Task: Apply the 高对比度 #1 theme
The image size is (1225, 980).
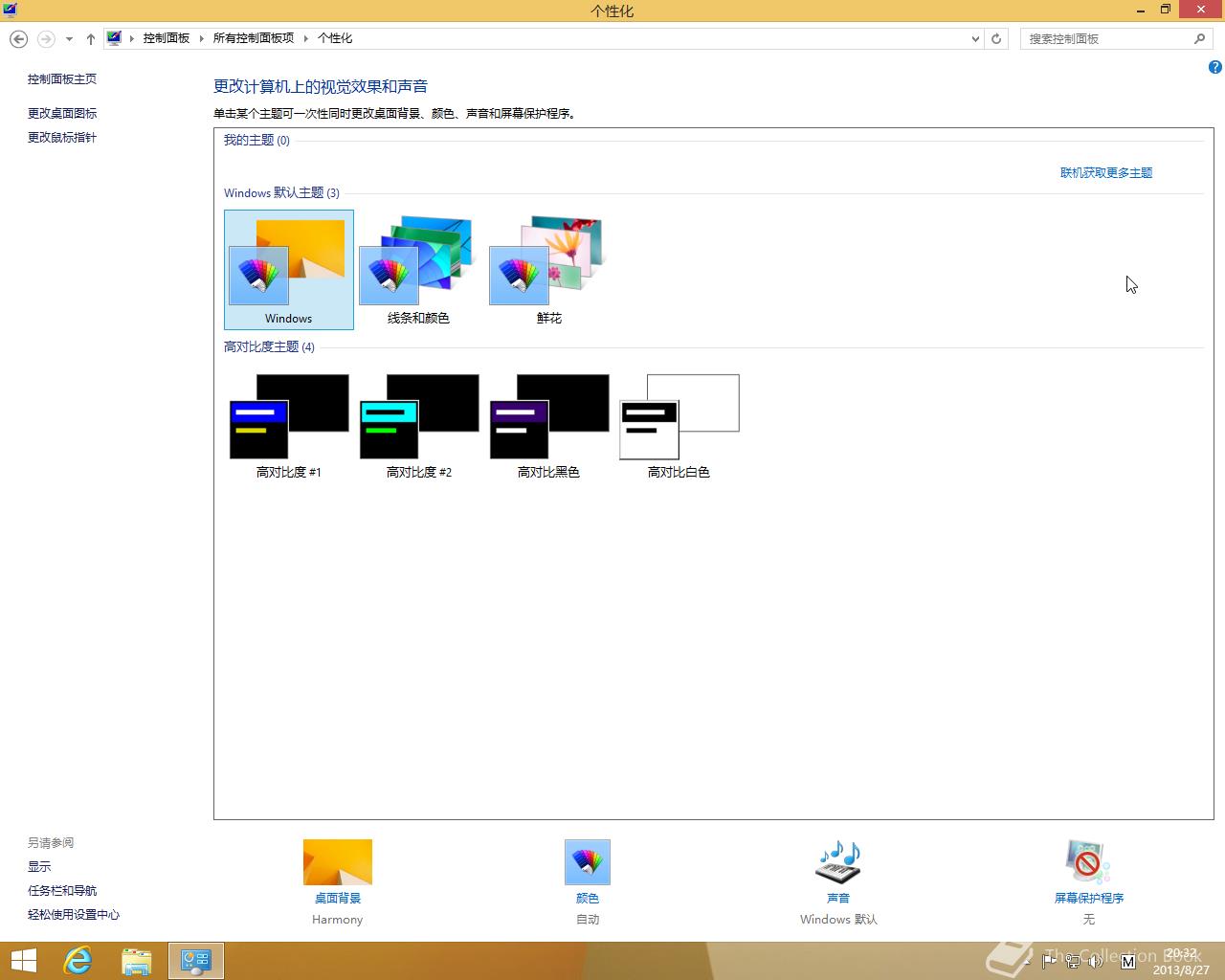Action: (x=289, y=426)
